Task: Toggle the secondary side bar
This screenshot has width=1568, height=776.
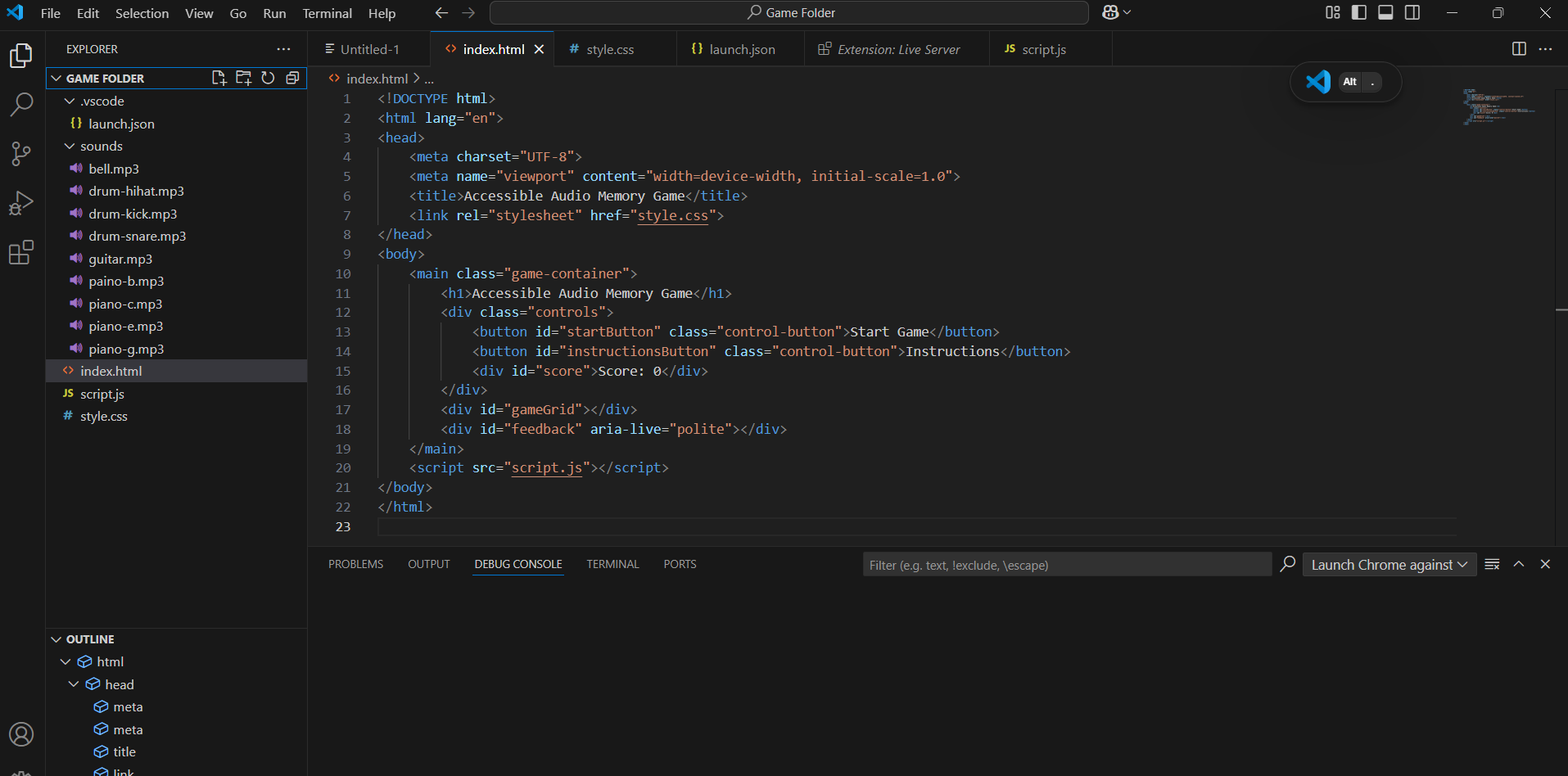Action: (x=1412, y=12)
